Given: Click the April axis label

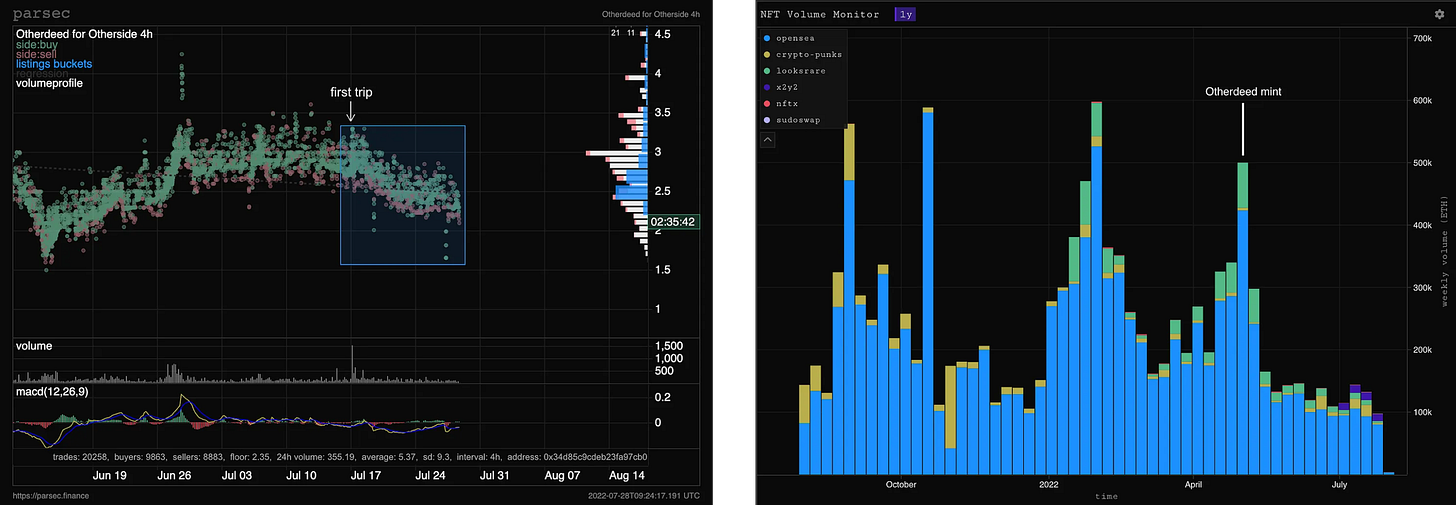Looking at the screenshot, I should (x=1196, y=484).
